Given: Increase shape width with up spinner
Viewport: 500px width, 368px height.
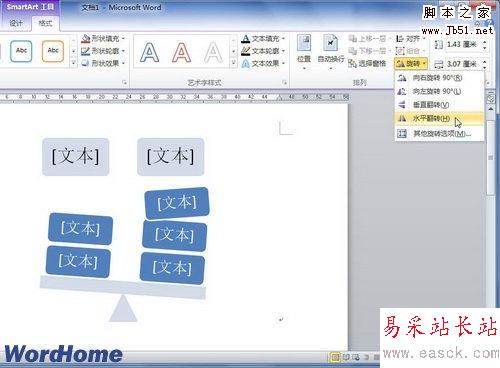Looking at the screenshot, I should [x=485, y=61].
